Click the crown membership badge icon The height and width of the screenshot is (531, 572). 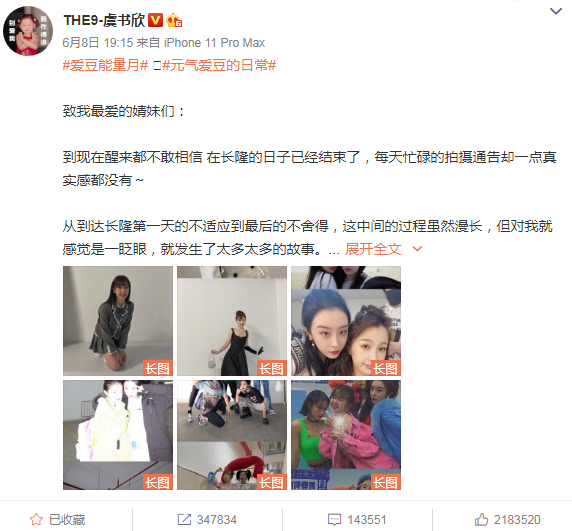(x=174, y=20)
